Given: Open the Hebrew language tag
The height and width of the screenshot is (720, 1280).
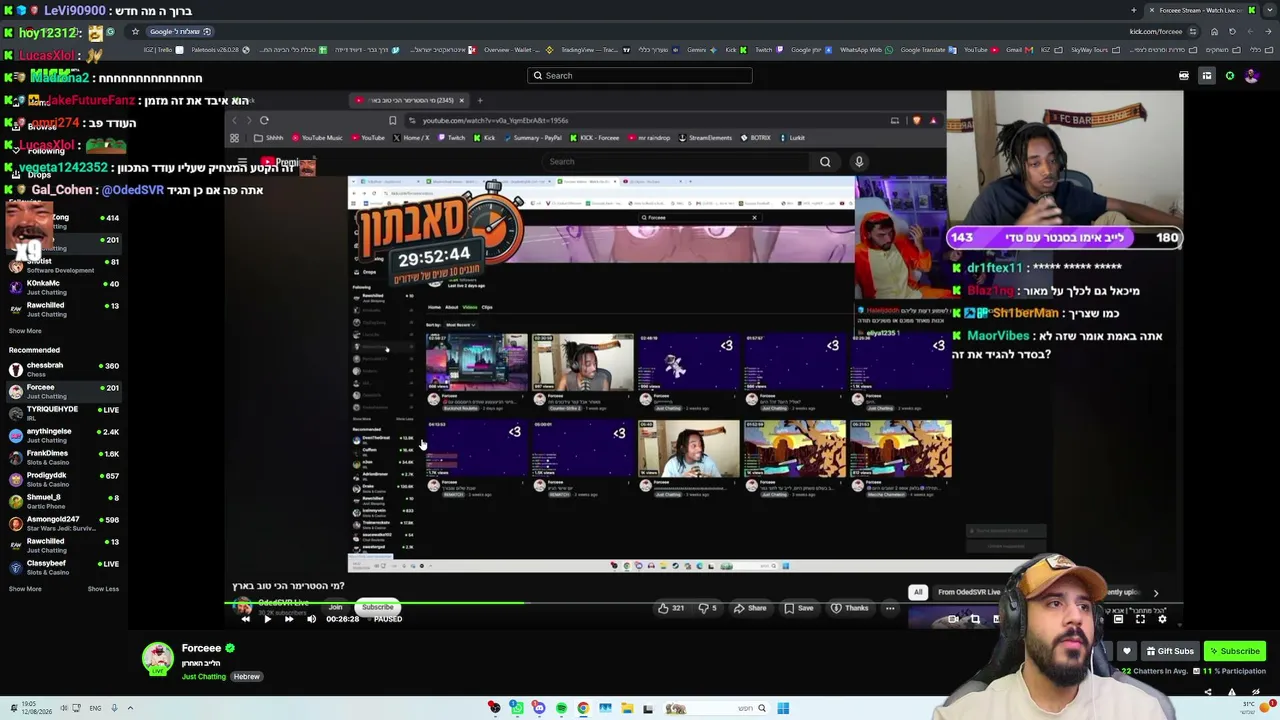Looking at the screenshot, I should coord(247,677).
